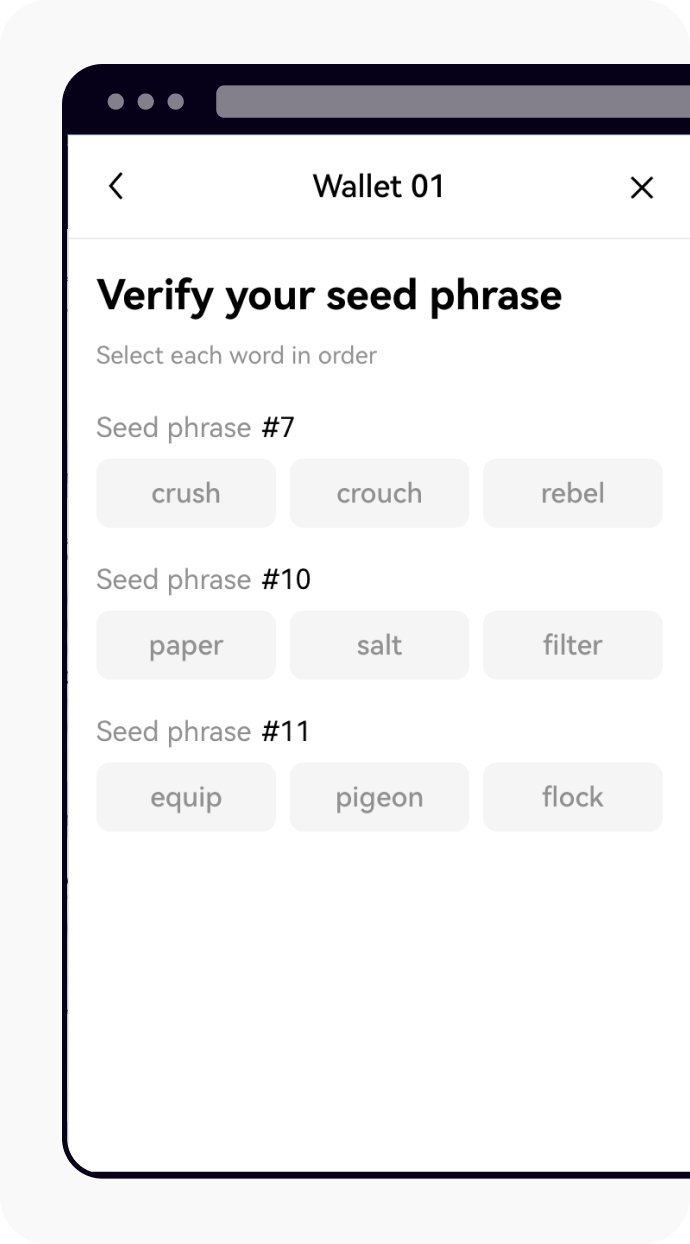Click the leftmost browser window dot
Screen dimensions: 690x1244
coord(116,101)
